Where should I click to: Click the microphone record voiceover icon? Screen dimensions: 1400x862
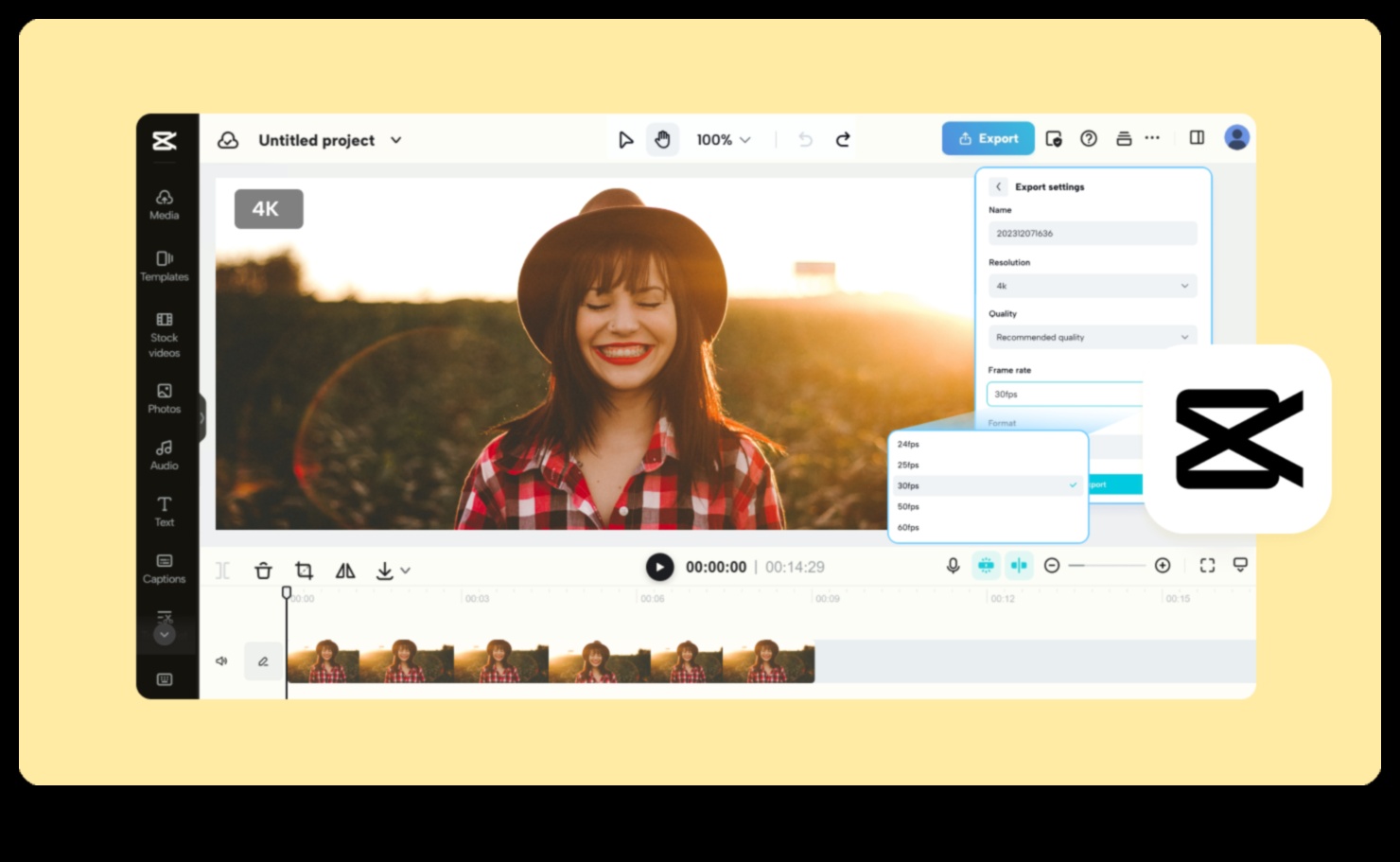(x=953, y=566)
